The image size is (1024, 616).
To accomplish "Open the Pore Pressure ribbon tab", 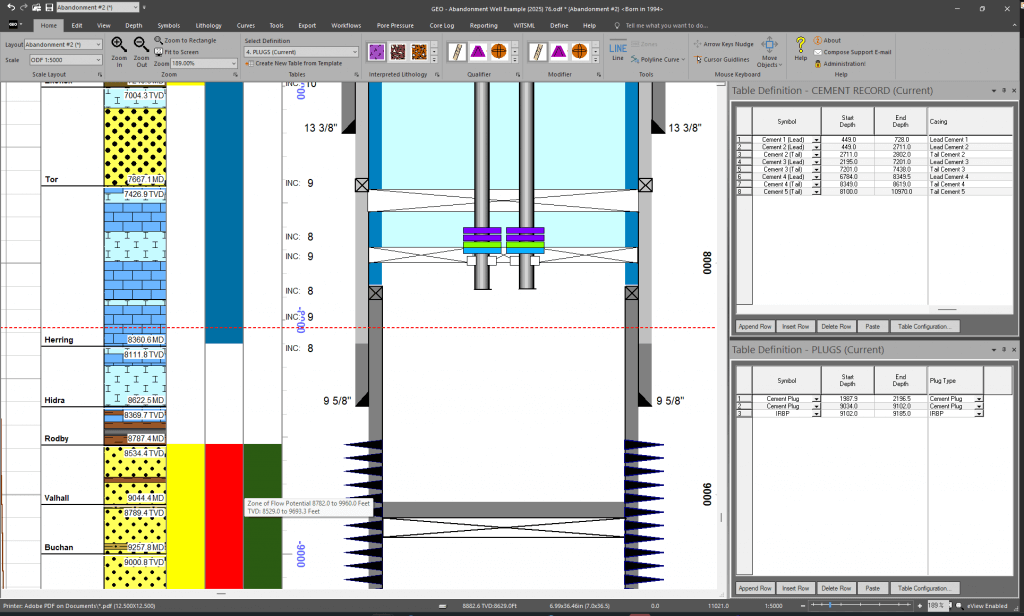I will tap(395, 25).
